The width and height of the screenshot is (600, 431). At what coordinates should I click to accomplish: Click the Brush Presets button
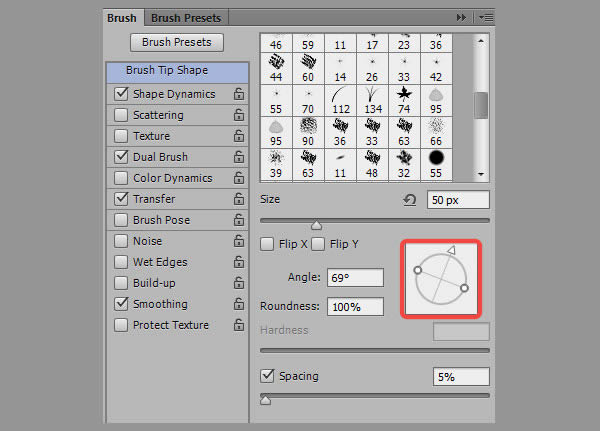tap(176, 43)
